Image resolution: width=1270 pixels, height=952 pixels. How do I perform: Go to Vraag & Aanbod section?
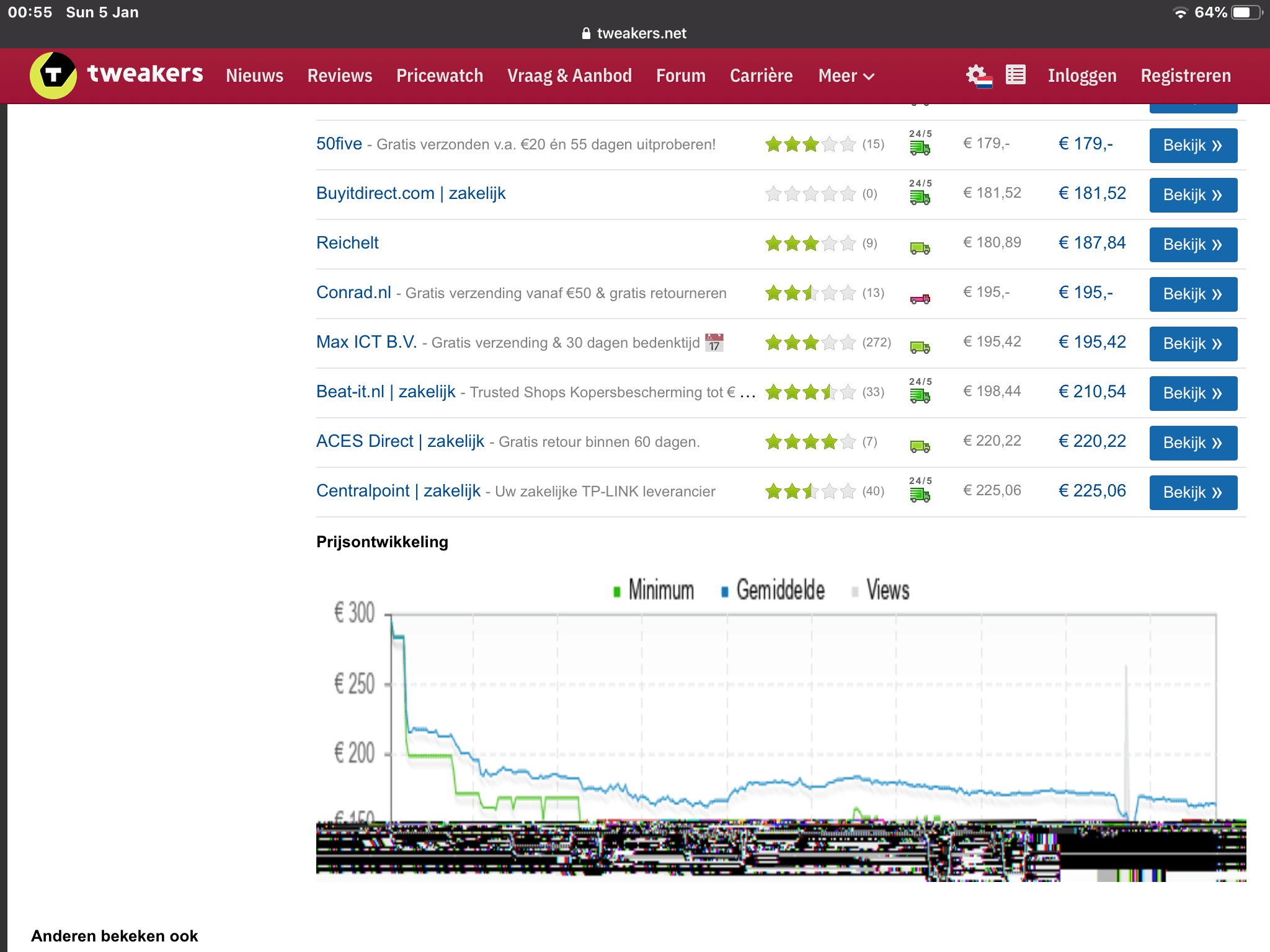[x=569, y=76]
